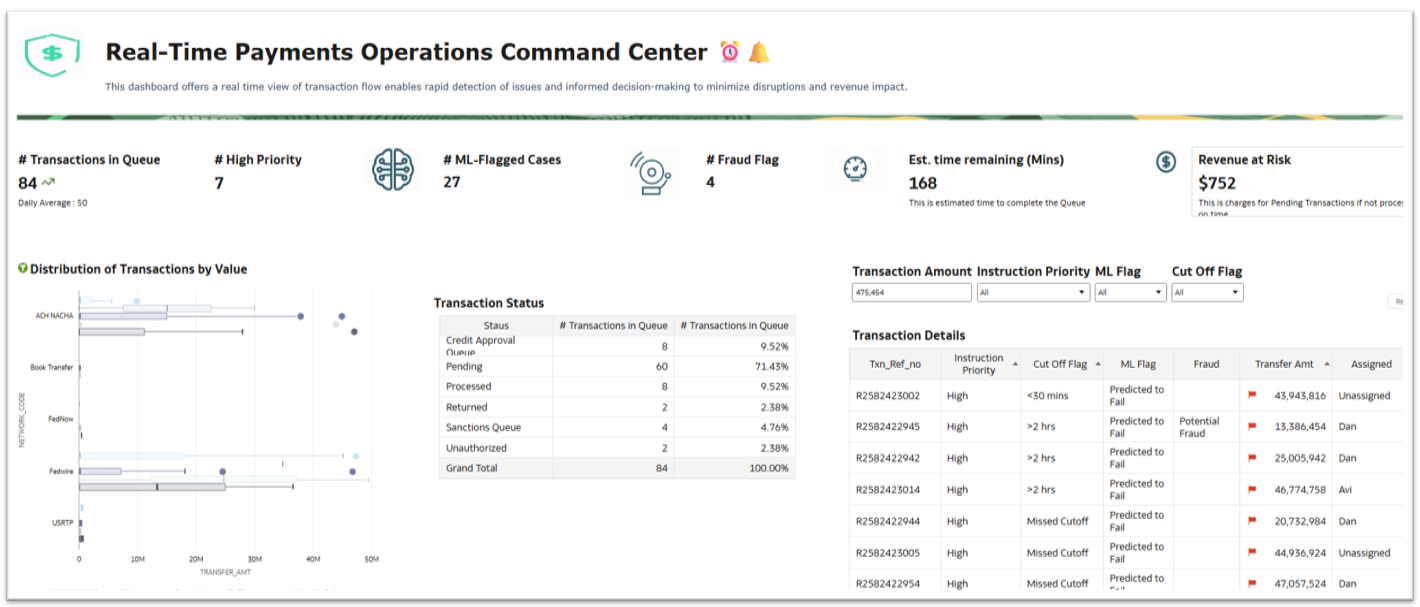Click the brain icon beside ML-Flagged Cases
1420x607 pixels.
pyautogui.click(x=394, y=168)
